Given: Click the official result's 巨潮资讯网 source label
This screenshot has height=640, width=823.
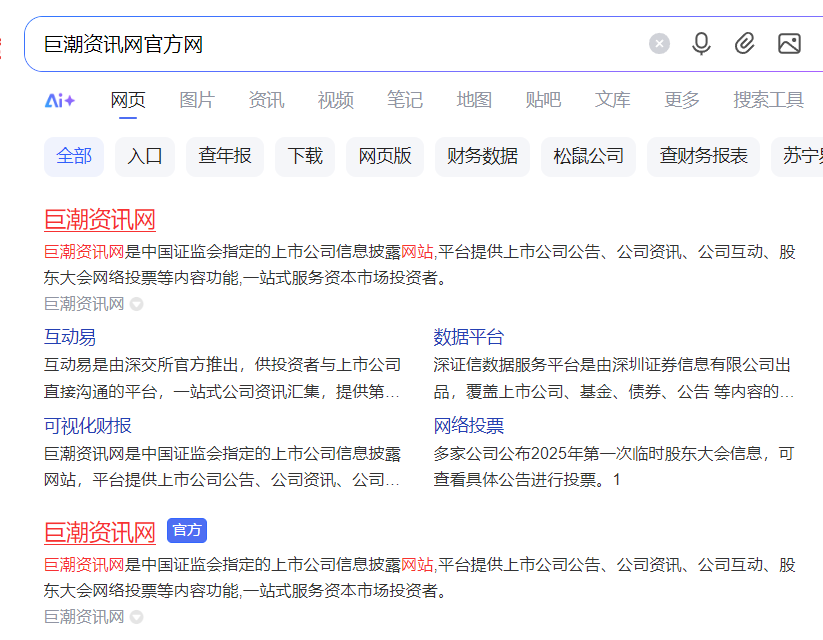Looking at the screenshot, I should 84,616.
